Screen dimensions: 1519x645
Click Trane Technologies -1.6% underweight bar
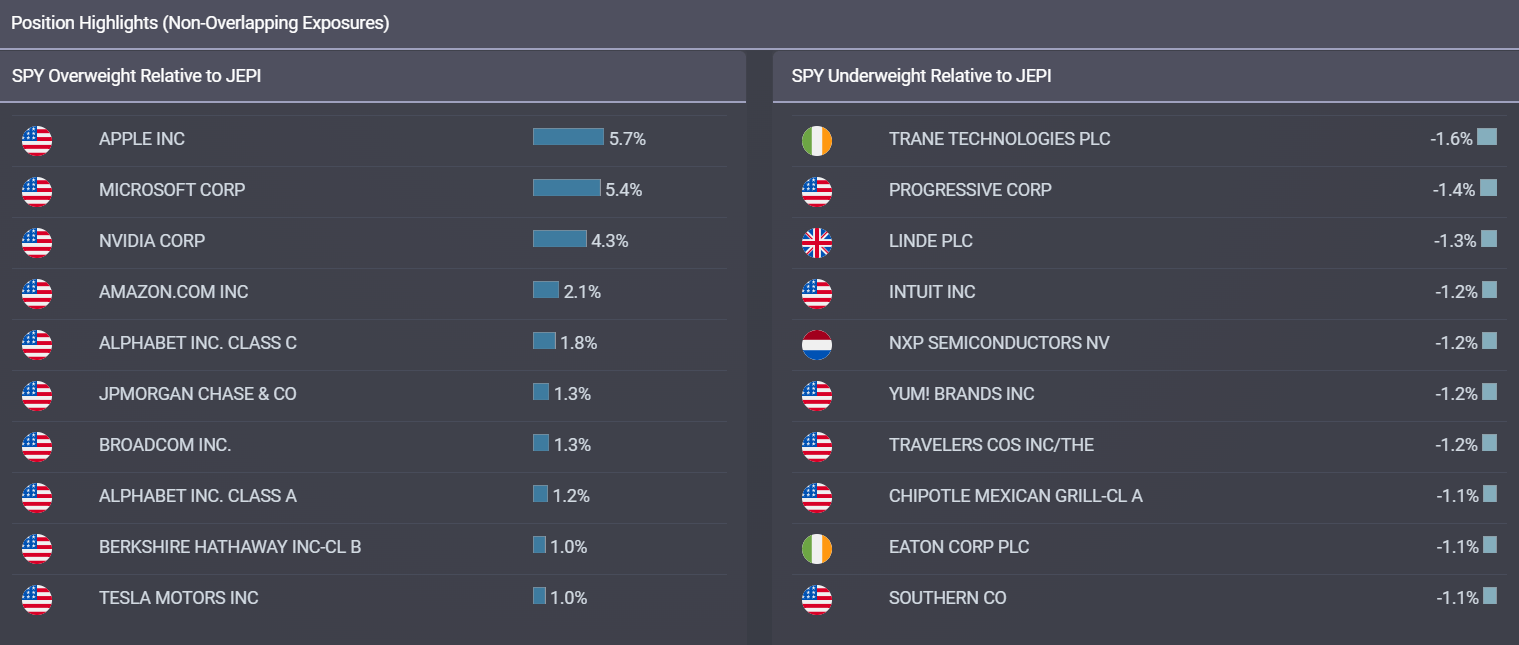tap(1487, 137)
